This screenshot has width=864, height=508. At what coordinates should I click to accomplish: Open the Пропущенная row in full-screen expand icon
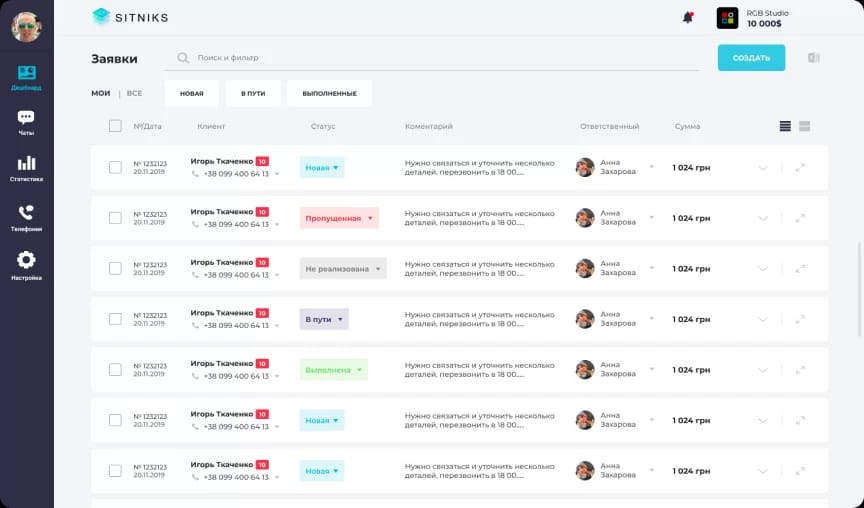pos(801,218)
